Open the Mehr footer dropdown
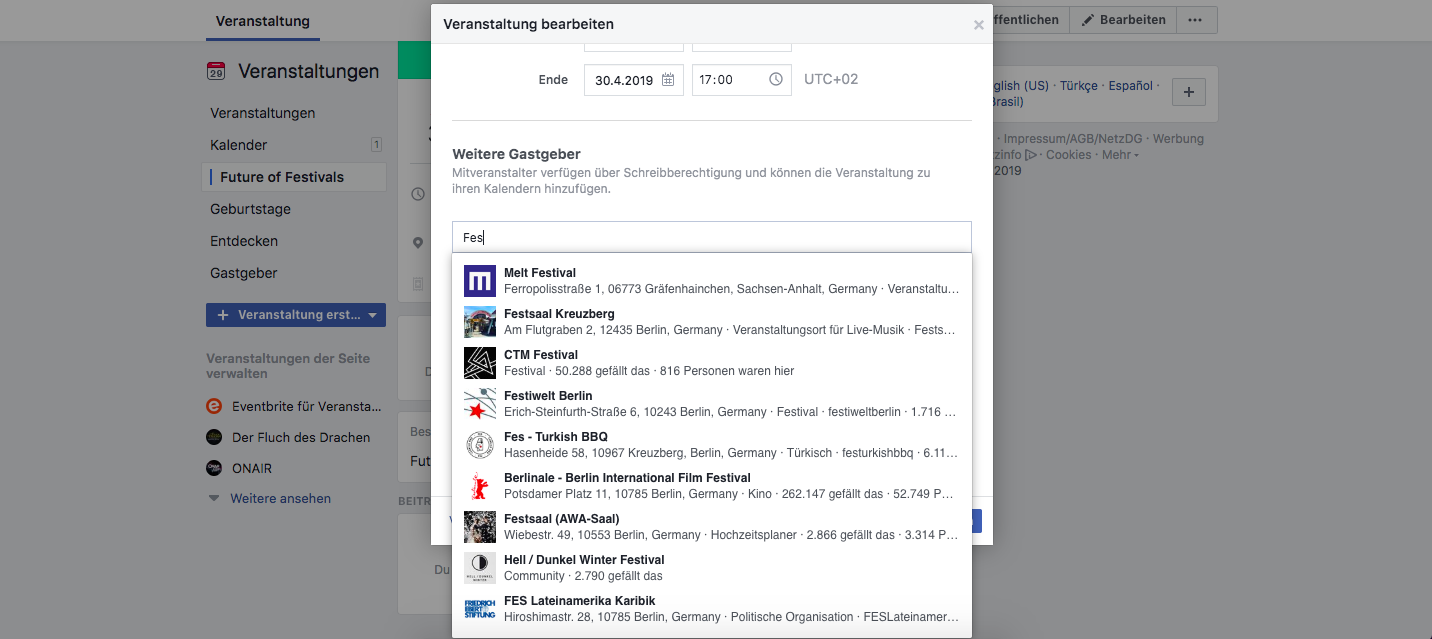1432x639 pixels. tap(1120, 155)
